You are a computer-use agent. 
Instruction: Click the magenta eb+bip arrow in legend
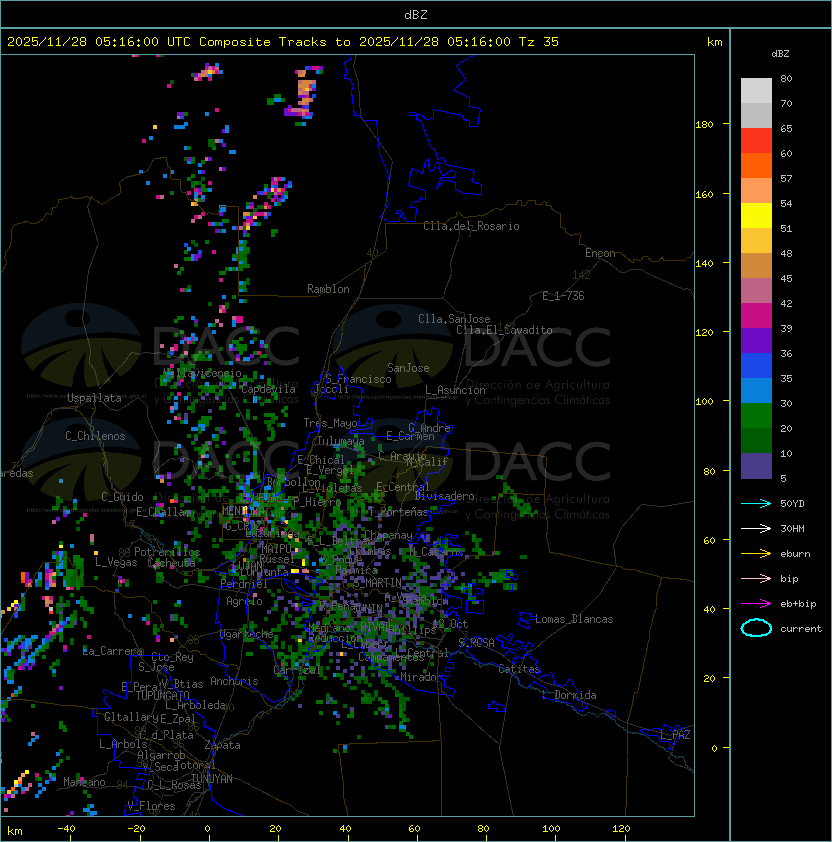[x=756, y=604]
